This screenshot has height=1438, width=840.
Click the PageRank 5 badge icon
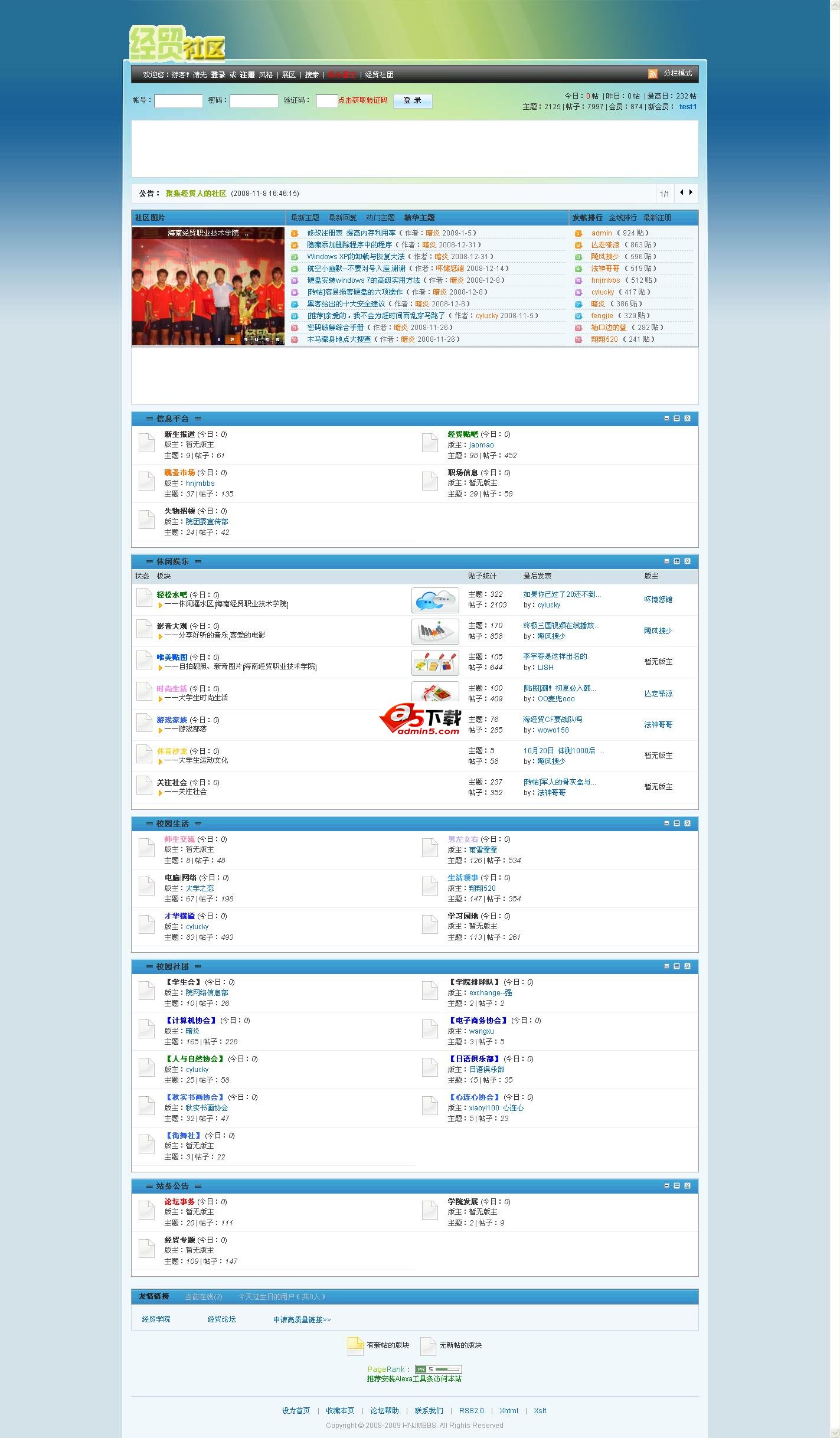click(x=438, y=1369)
